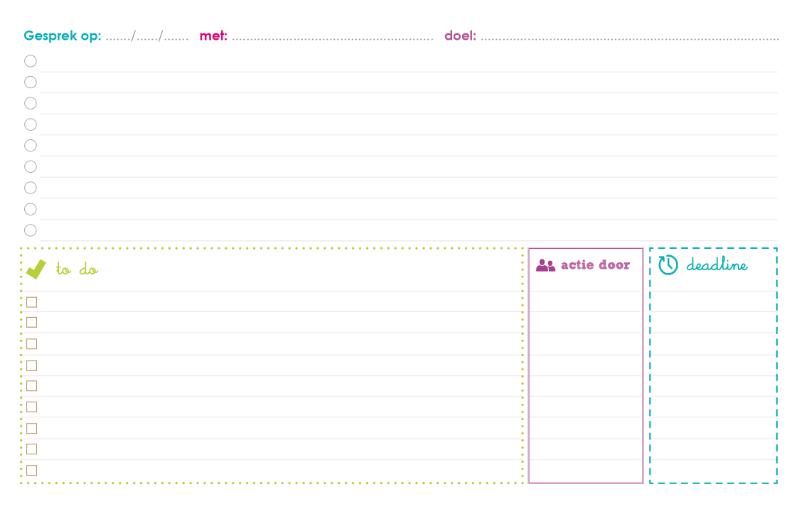Viewport: 800px width, 505px height.
Task: Click the purple 'doel:' label
Action: pyautogui.click(x=460, y=36)
